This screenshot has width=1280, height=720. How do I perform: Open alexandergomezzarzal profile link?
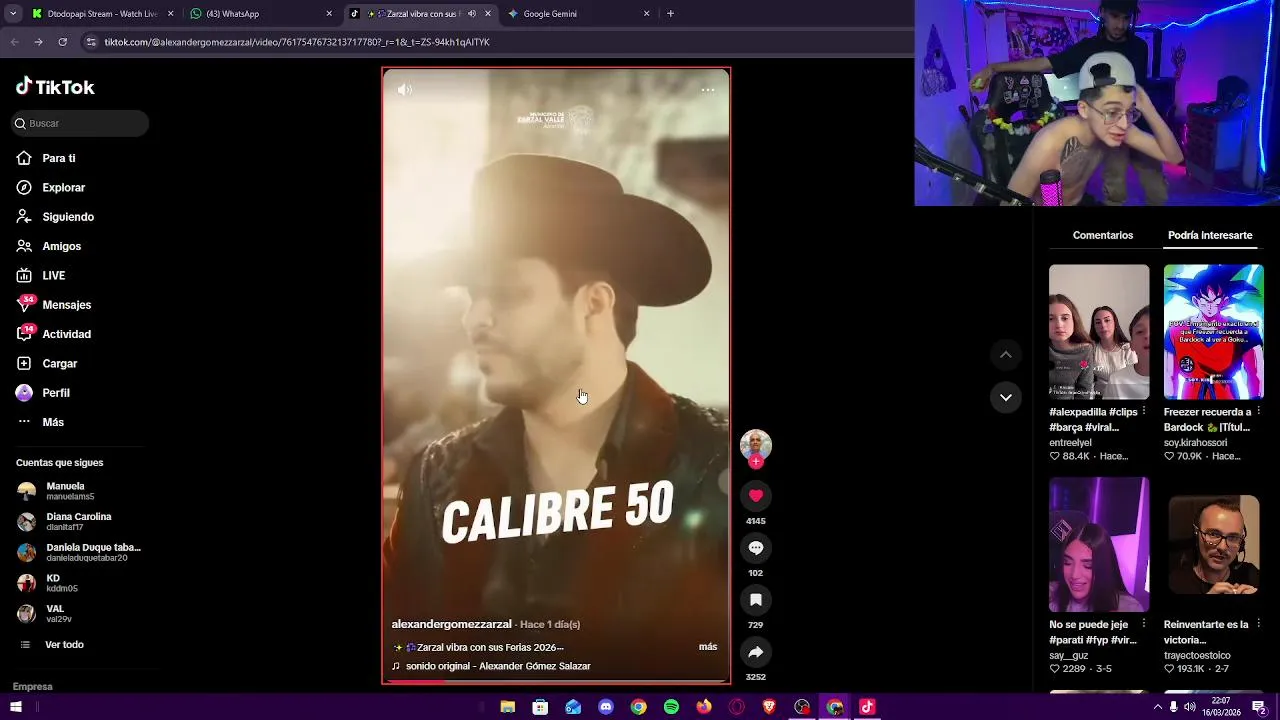451,624
